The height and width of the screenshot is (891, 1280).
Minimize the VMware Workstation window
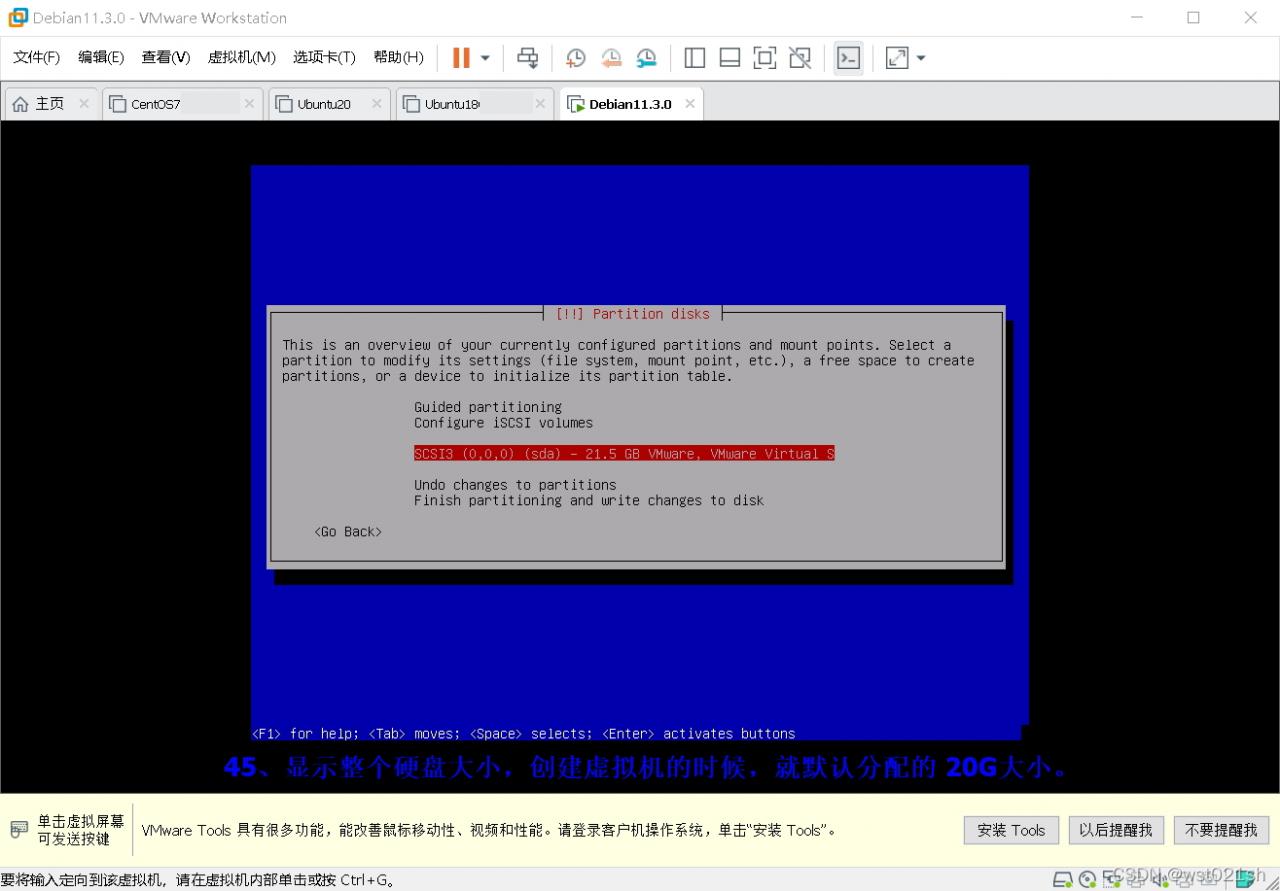[x=1138, y=17]
